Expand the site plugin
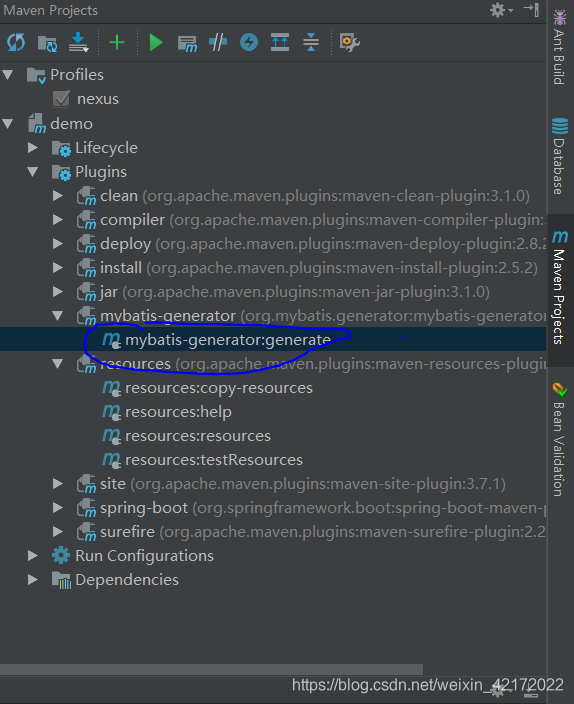574x704 pixels. 57,484
